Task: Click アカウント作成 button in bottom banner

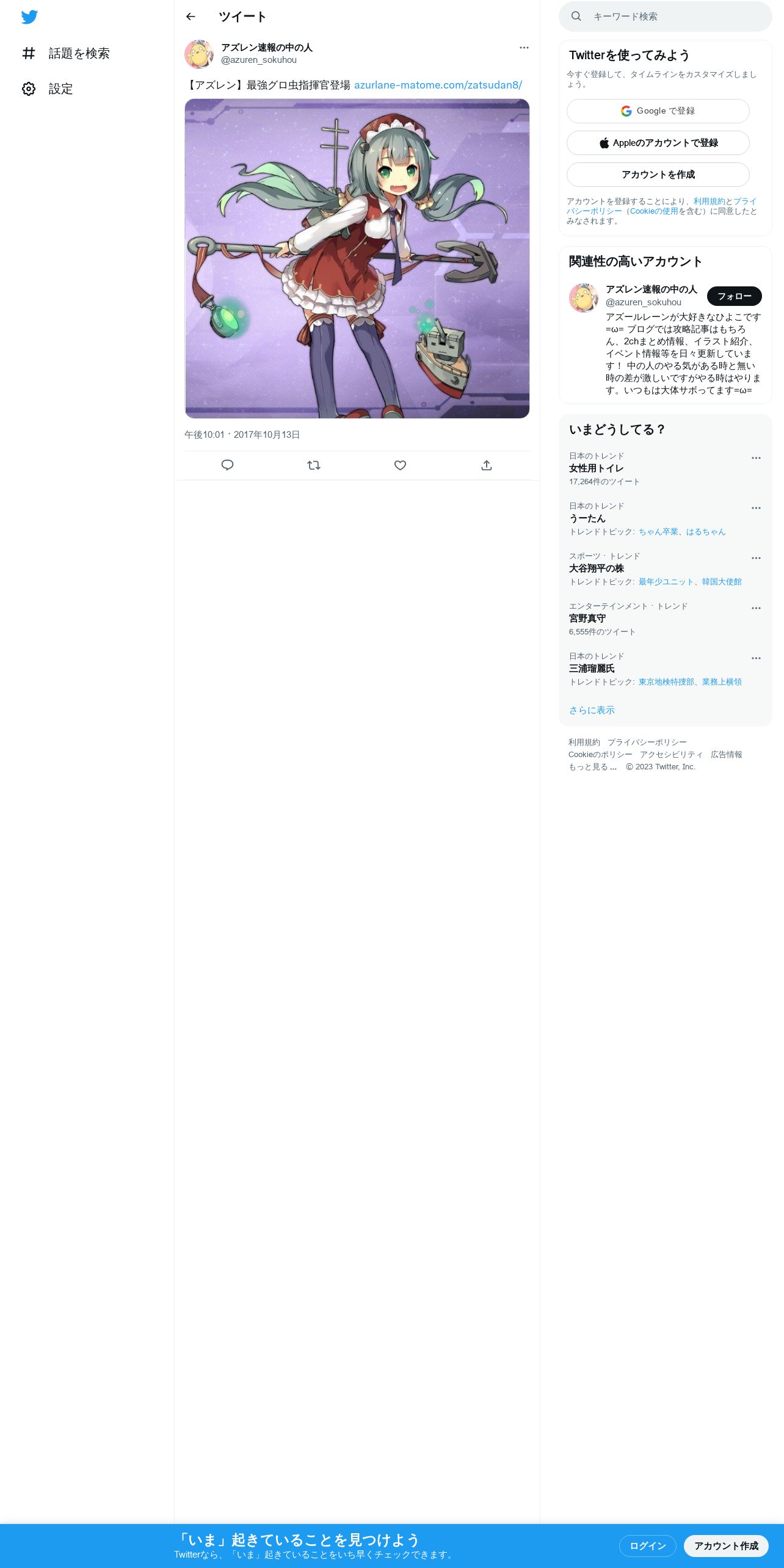Action: pos(726,1545)
